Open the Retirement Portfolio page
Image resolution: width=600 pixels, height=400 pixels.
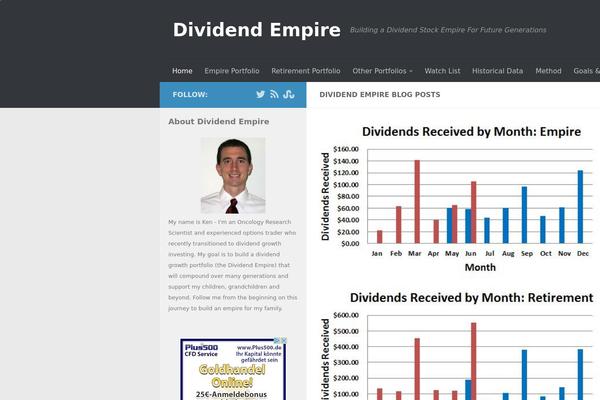pyautogui.click(x=306, y=71)
